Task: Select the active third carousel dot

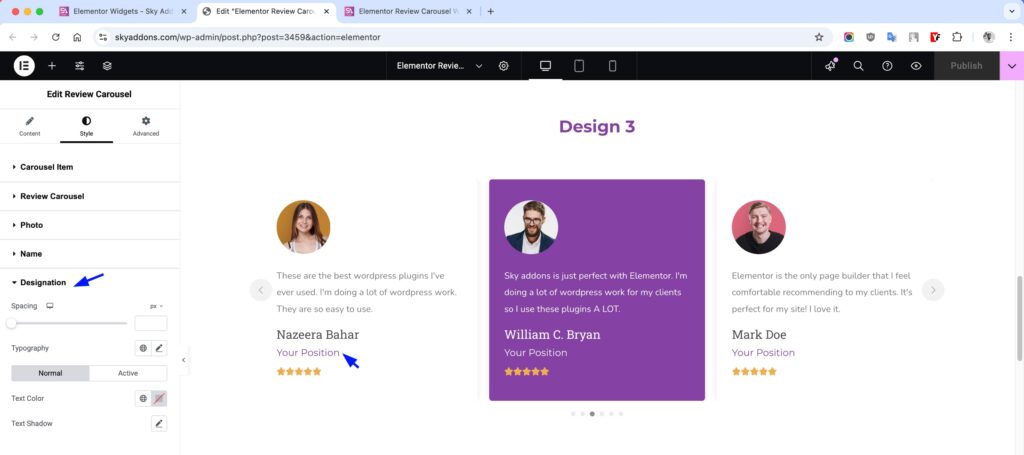Action: click(x=592, y=414)
